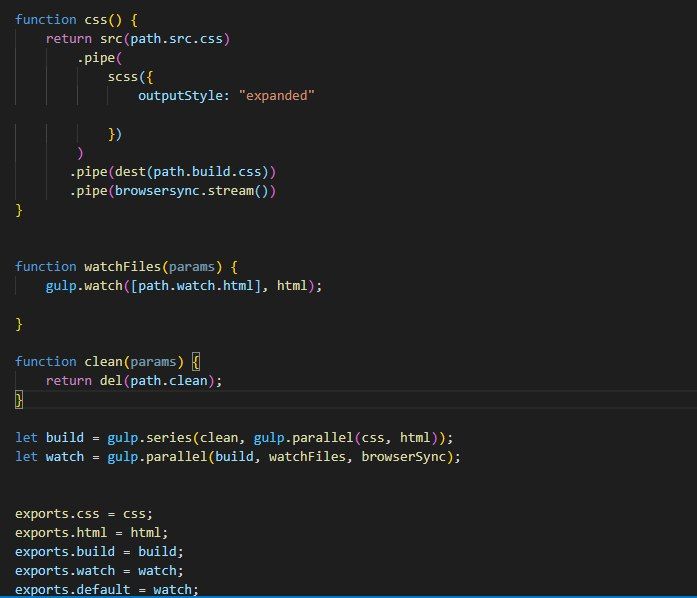Click "gulp.watch([path.watch.html], html);" line
Screen dimensions: 697x598
184,286
